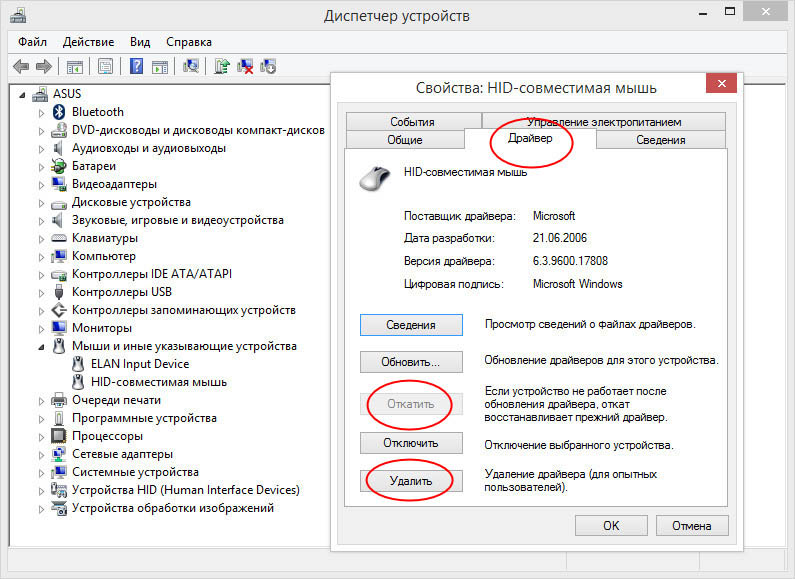Close the HID mouse properties dialog
The height and width of the screenshot is (579, 795).
point(721,83)
